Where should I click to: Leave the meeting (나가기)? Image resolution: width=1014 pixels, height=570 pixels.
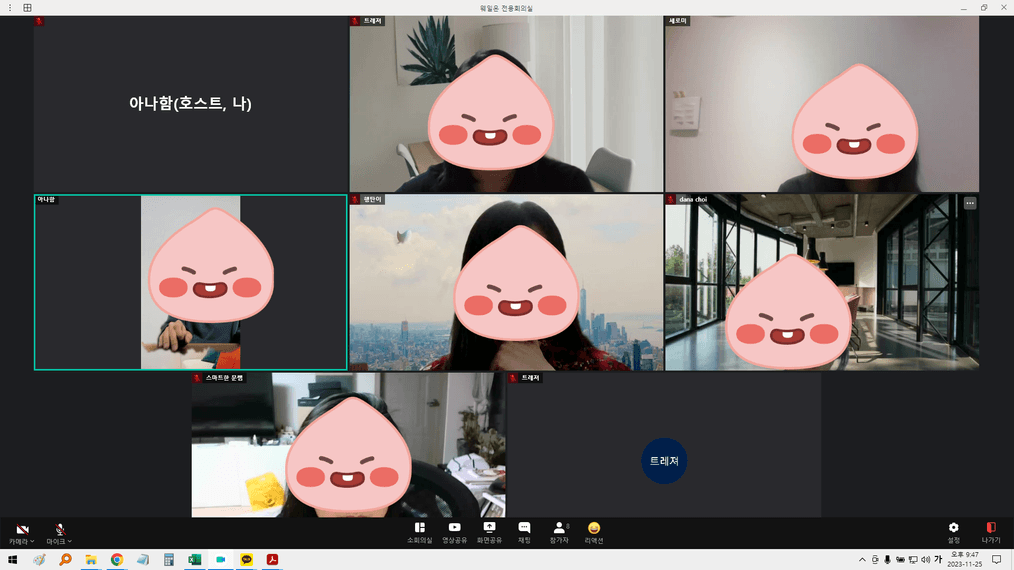(991, 532)
